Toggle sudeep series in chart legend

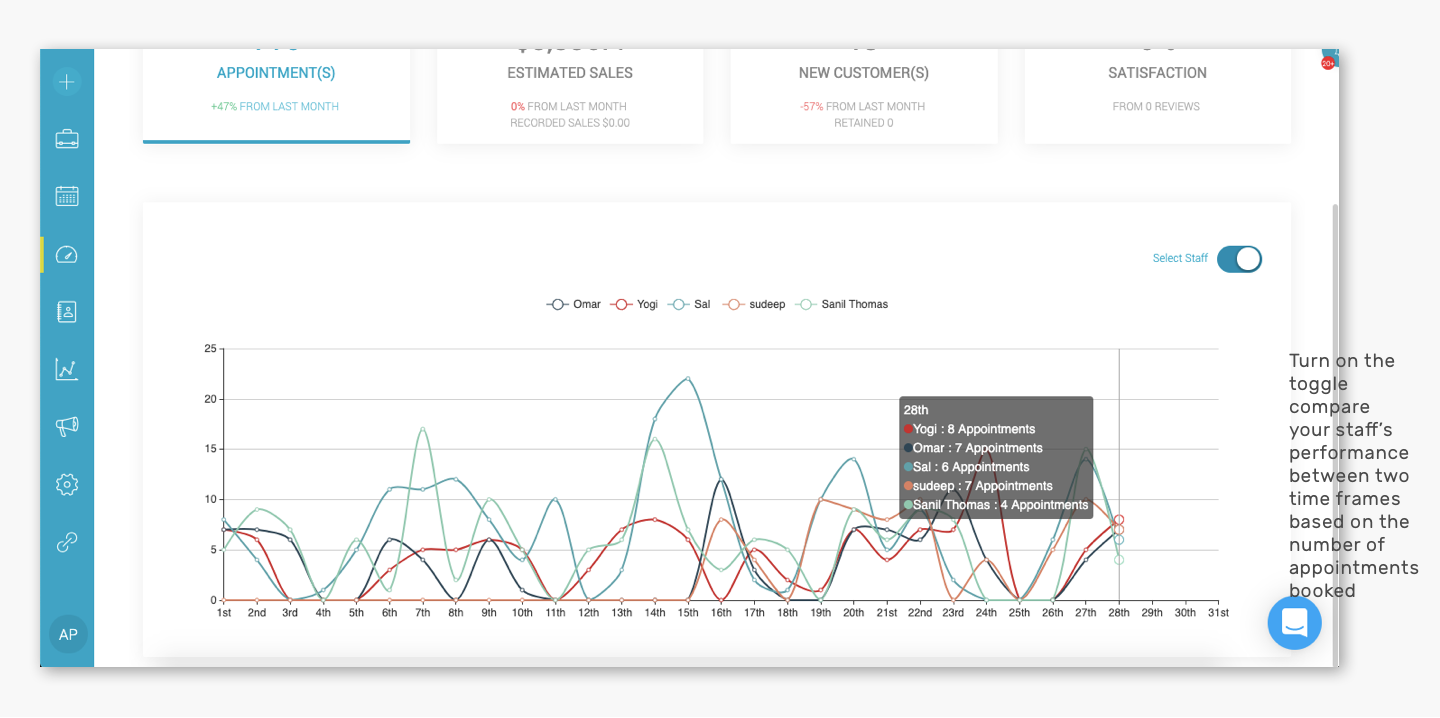(x=754, y=304)
